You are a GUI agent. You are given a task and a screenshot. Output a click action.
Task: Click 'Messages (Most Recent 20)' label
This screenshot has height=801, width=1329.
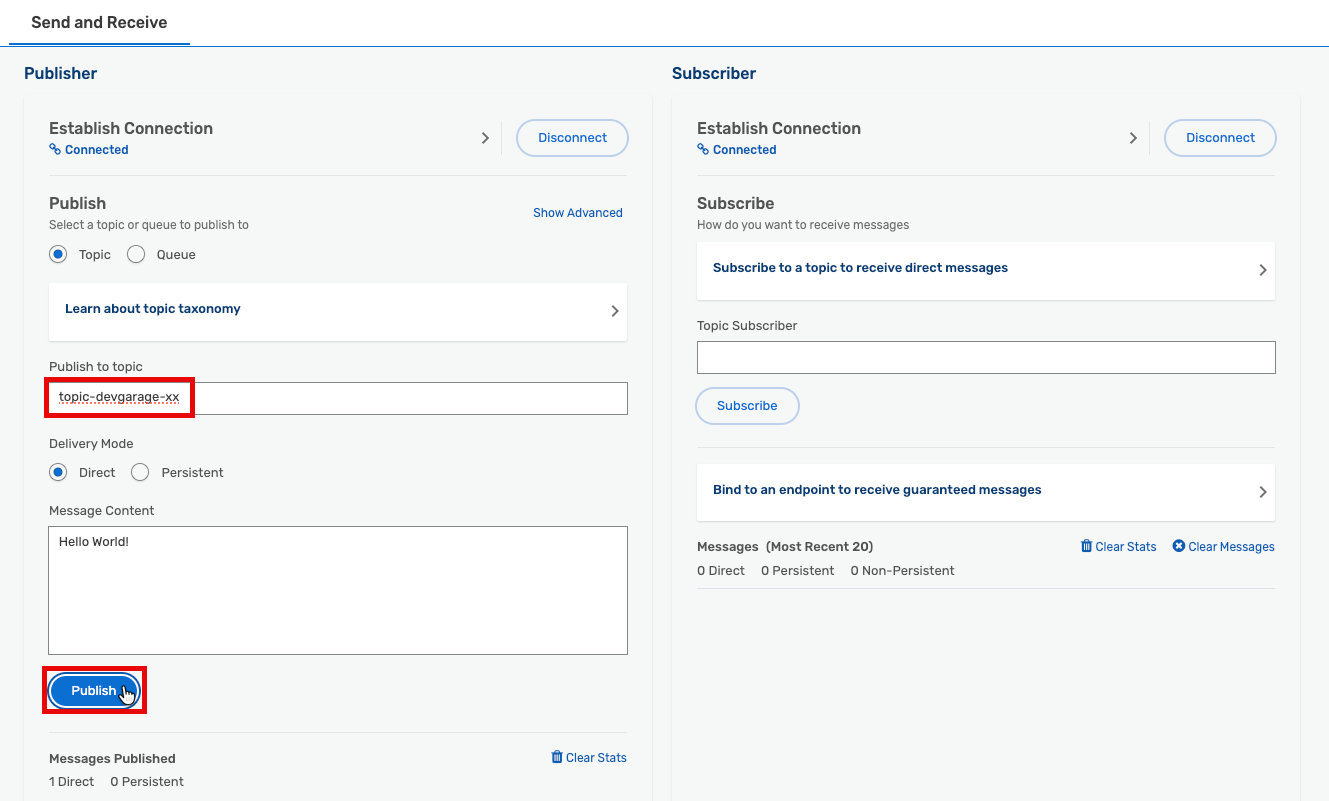point(785,547)
